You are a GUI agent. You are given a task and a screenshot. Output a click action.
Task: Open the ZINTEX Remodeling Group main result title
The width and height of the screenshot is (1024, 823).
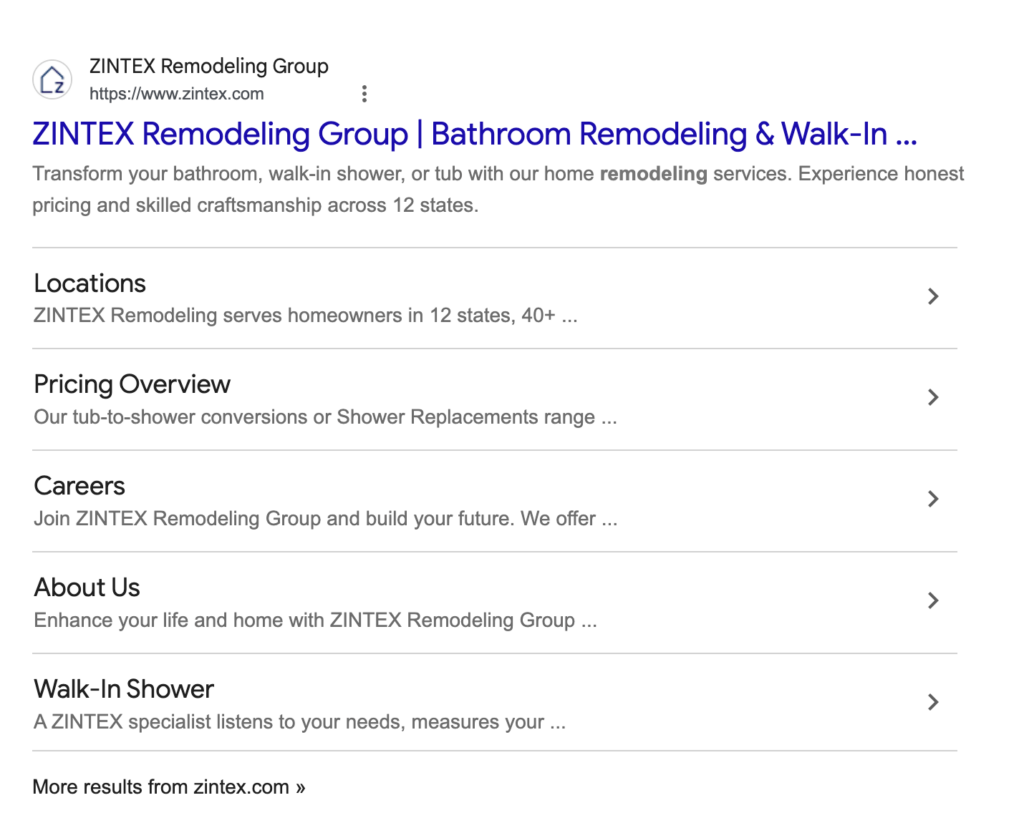point(475,134)
